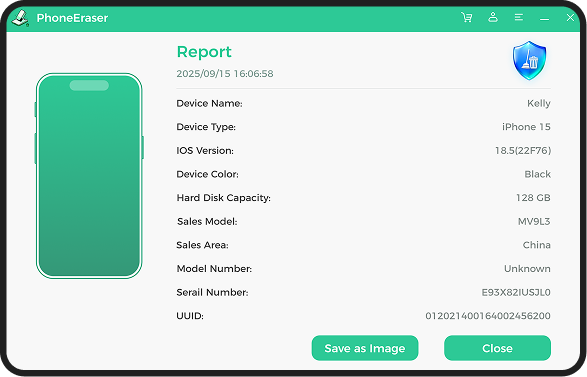Screen dimensions: 587x377
Task: Click the report timestamp 2025/09/15 16:06:58
Action: tap(225, 74)
